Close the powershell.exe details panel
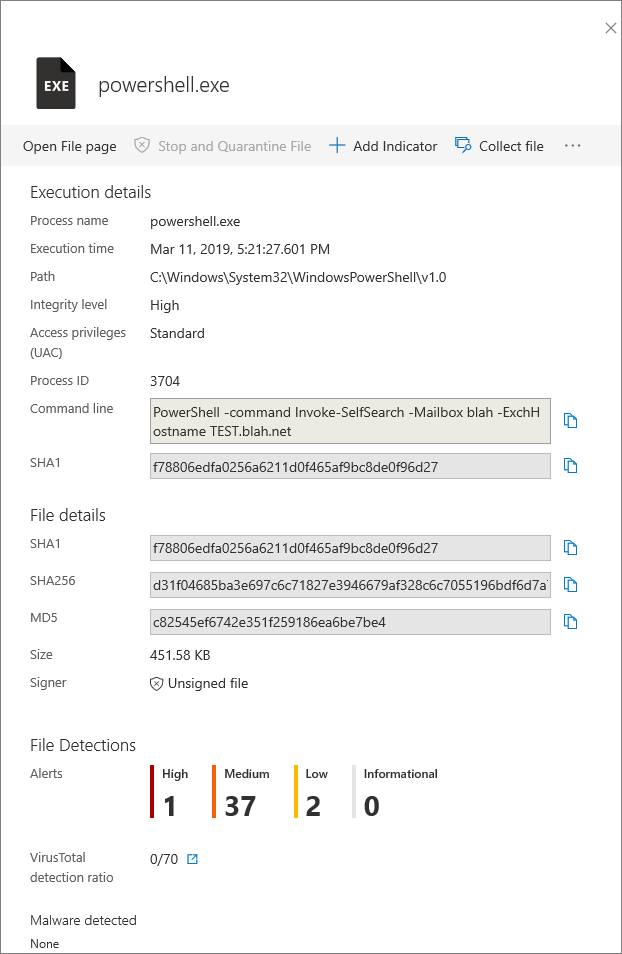Image resolution: width=622 pixels, height=954 pixels. tap(610, 28)
